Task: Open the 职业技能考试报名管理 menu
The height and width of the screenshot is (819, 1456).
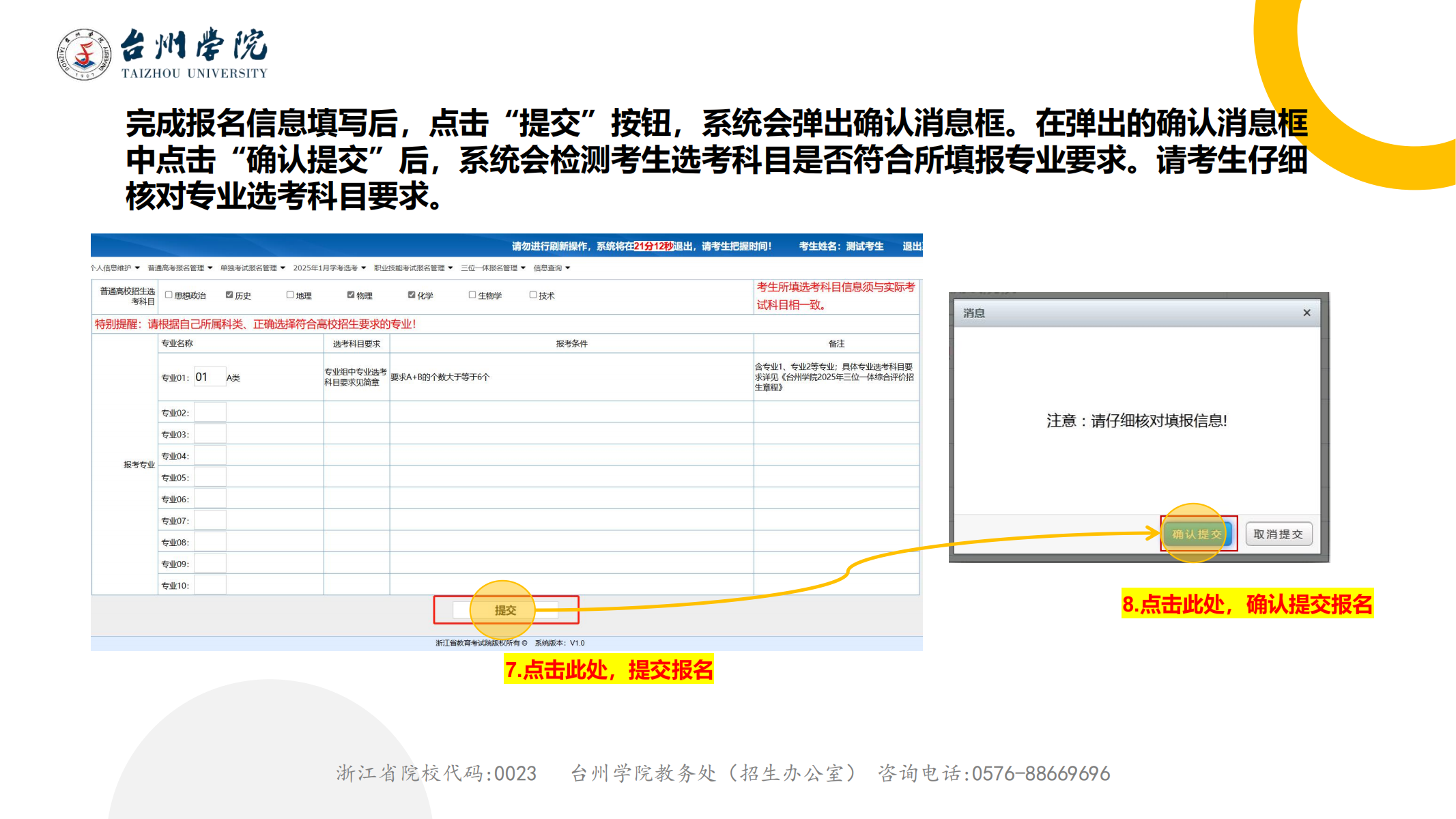Action: coord(414,268)
